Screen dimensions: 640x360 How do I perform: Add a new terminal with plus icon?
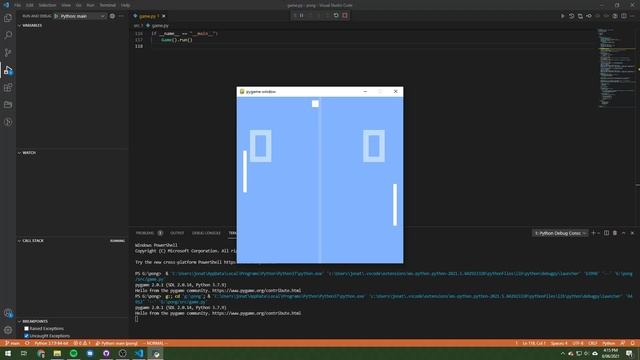(x=593, y=233)
